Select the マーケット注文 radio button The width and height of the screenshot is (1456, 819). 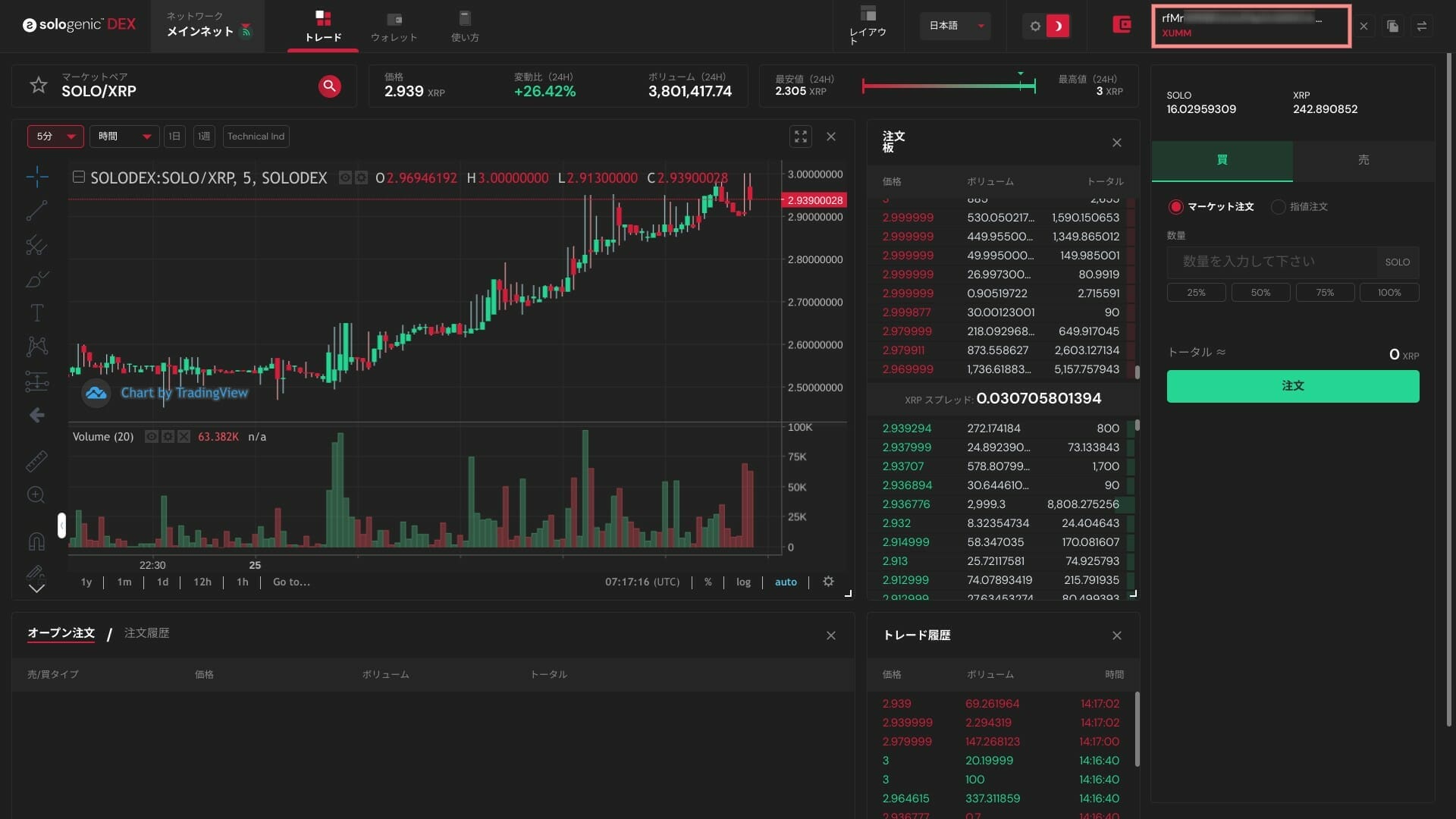tap(1176, 206)
